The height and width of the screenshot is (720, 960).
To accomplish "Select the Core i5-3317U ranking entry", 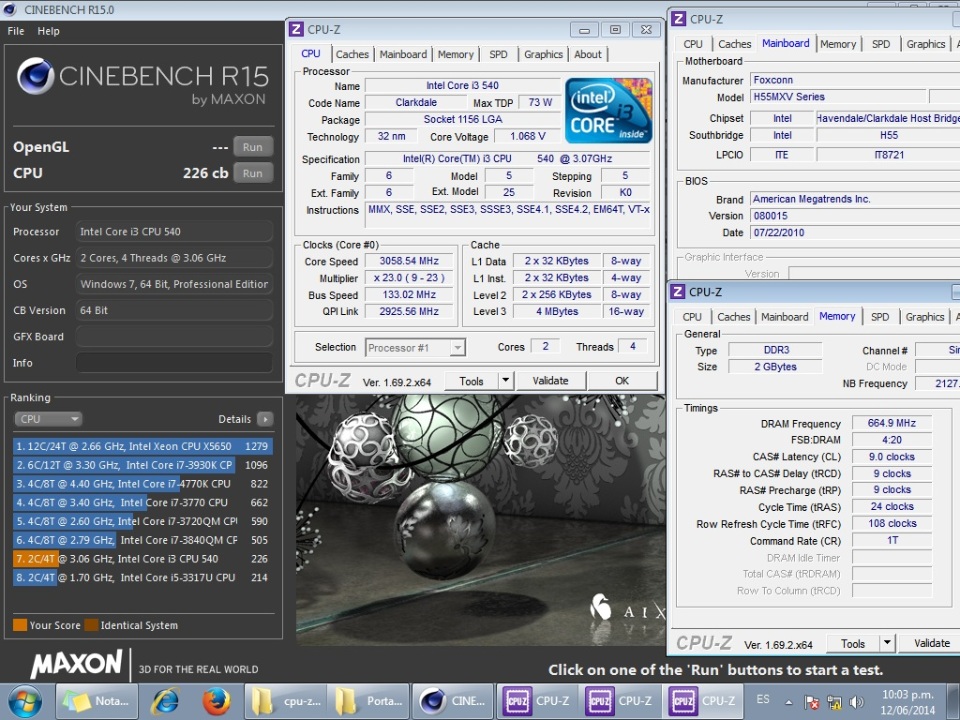I will pos(142,577).
